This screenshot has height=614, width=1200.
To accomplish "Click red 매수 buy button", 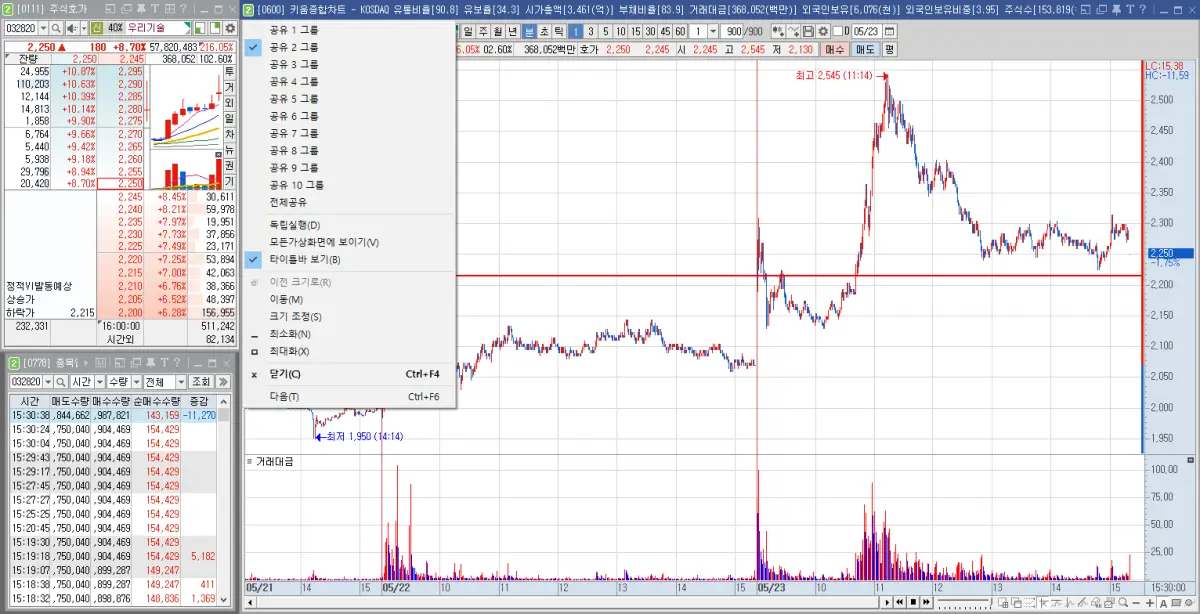I will tap(834, 49).
